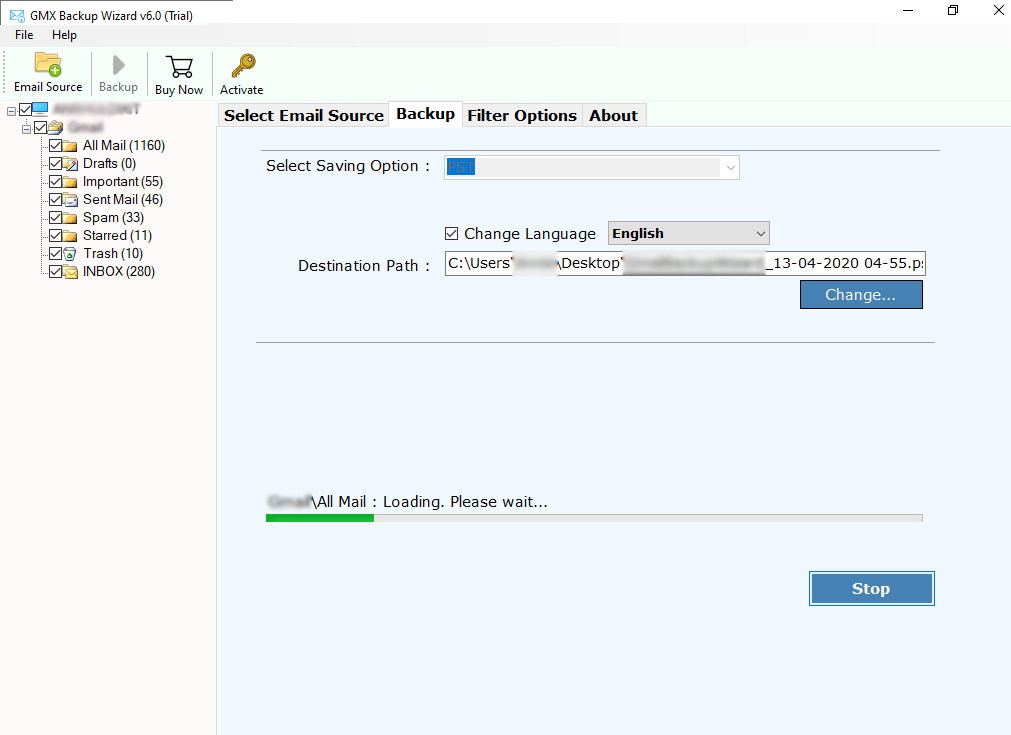Screen dimensions: 1011x735
Task: Collapse the blurred account tree node
Action: click(26, 129)
